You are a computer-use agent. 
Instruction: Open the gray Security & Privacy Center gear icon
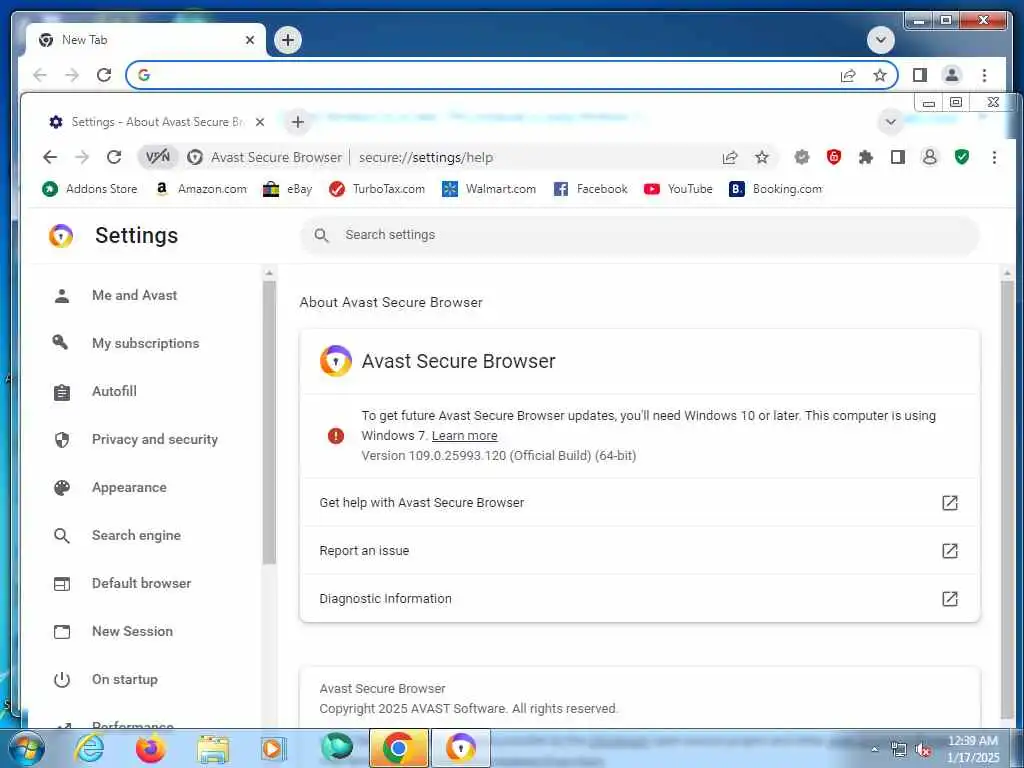point(802,157)
